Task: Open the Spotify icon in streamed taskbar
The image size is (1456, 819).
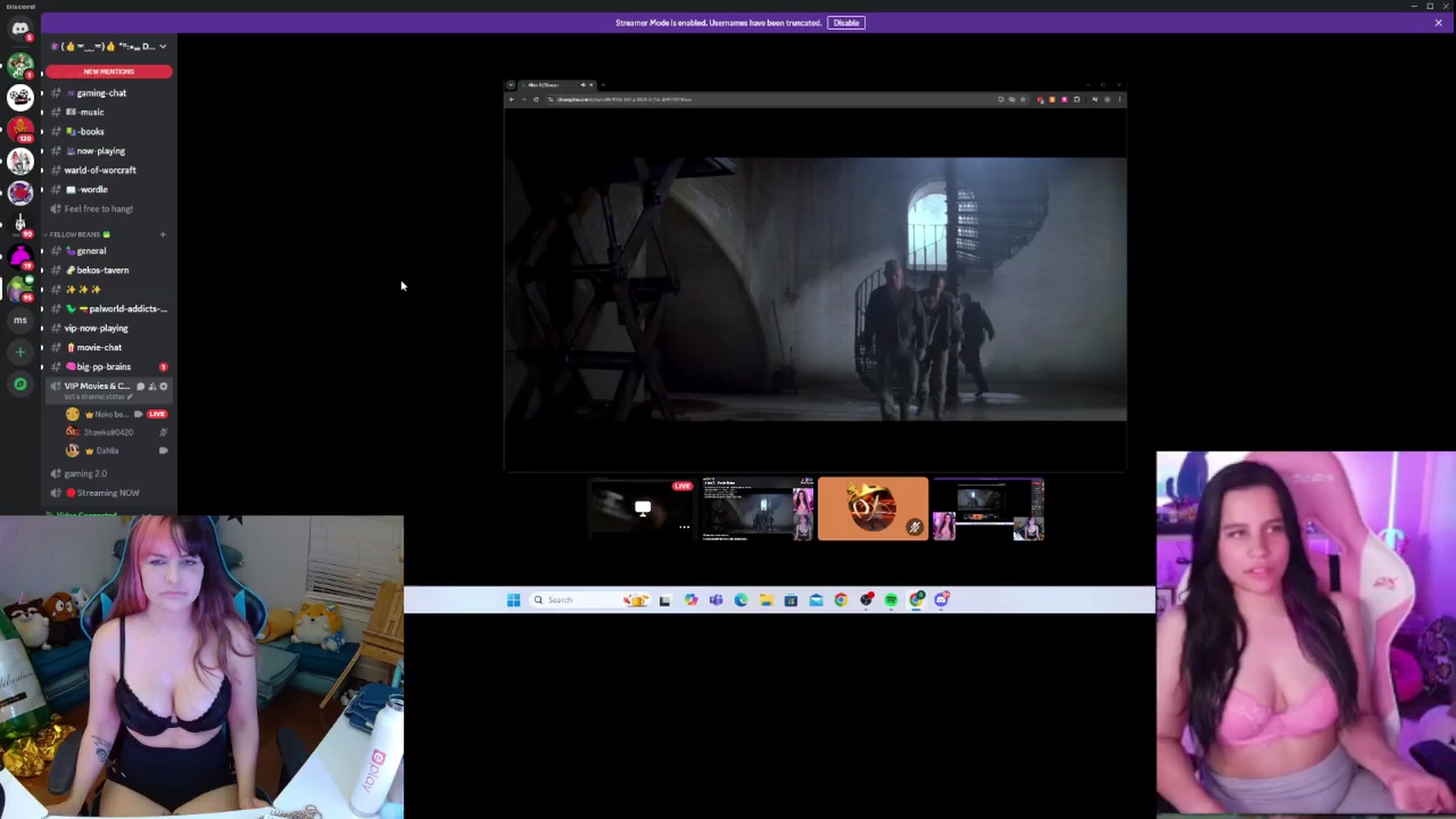Action: 891,600
